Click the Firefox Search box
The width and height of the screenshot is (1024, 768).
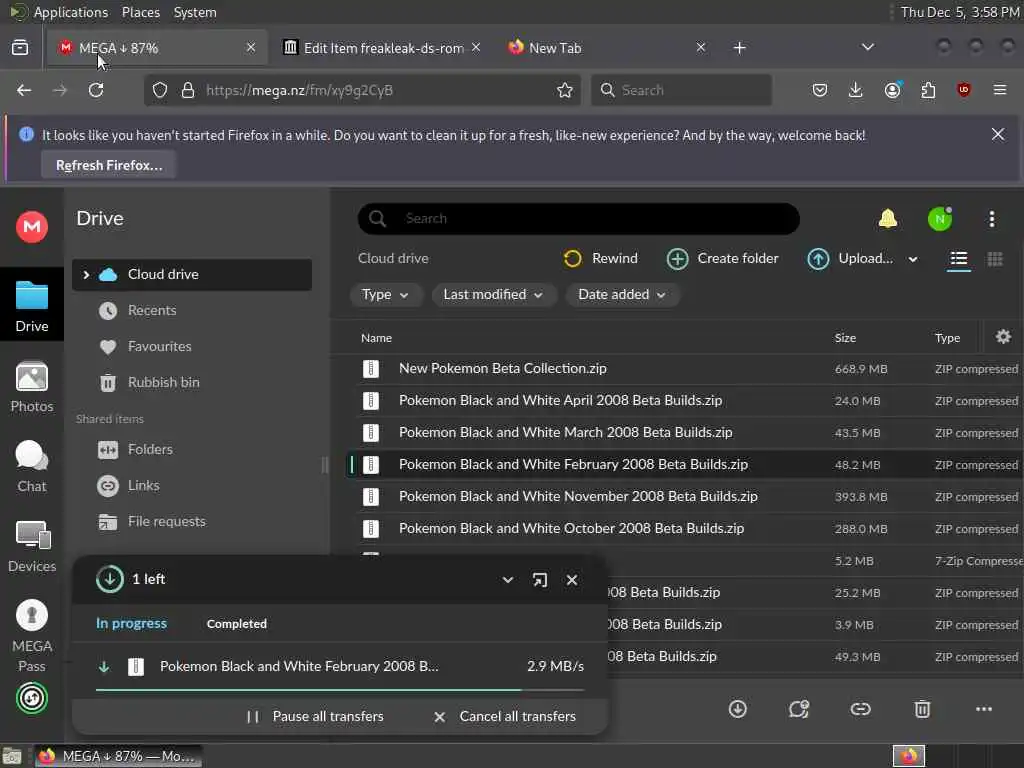[681, 90]
